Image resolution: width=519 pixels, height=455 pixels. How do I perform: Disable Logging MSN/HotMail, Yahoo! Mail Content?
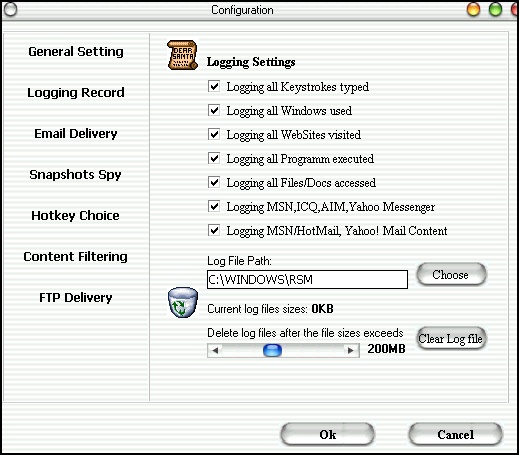[214, 230]
